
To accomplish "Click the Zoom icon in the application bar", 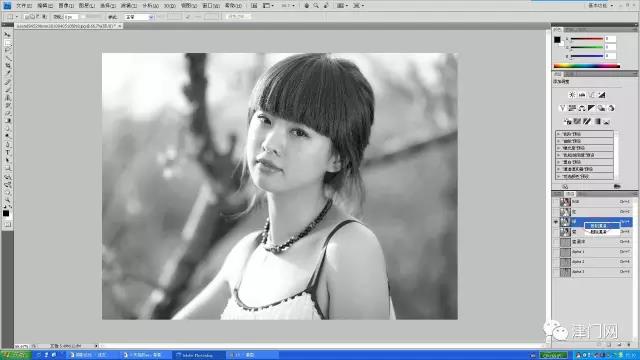I will click(x=316, y=6).
